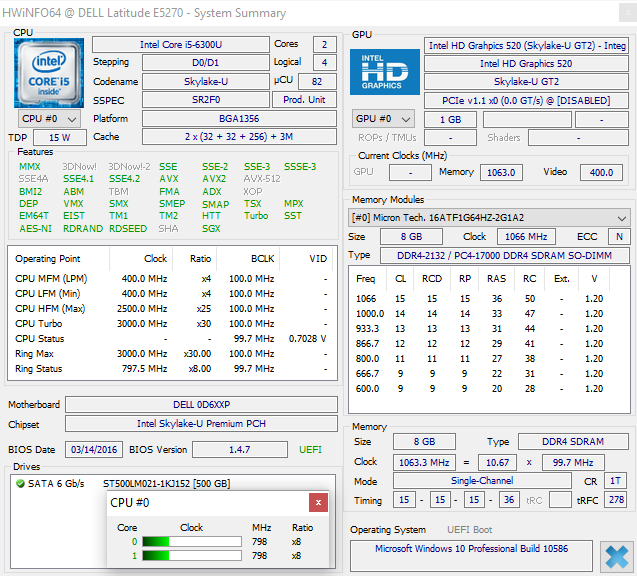This screenshot has height=576, width=637.
Task: Click the CR value 1T
Action: coord(615,481)
